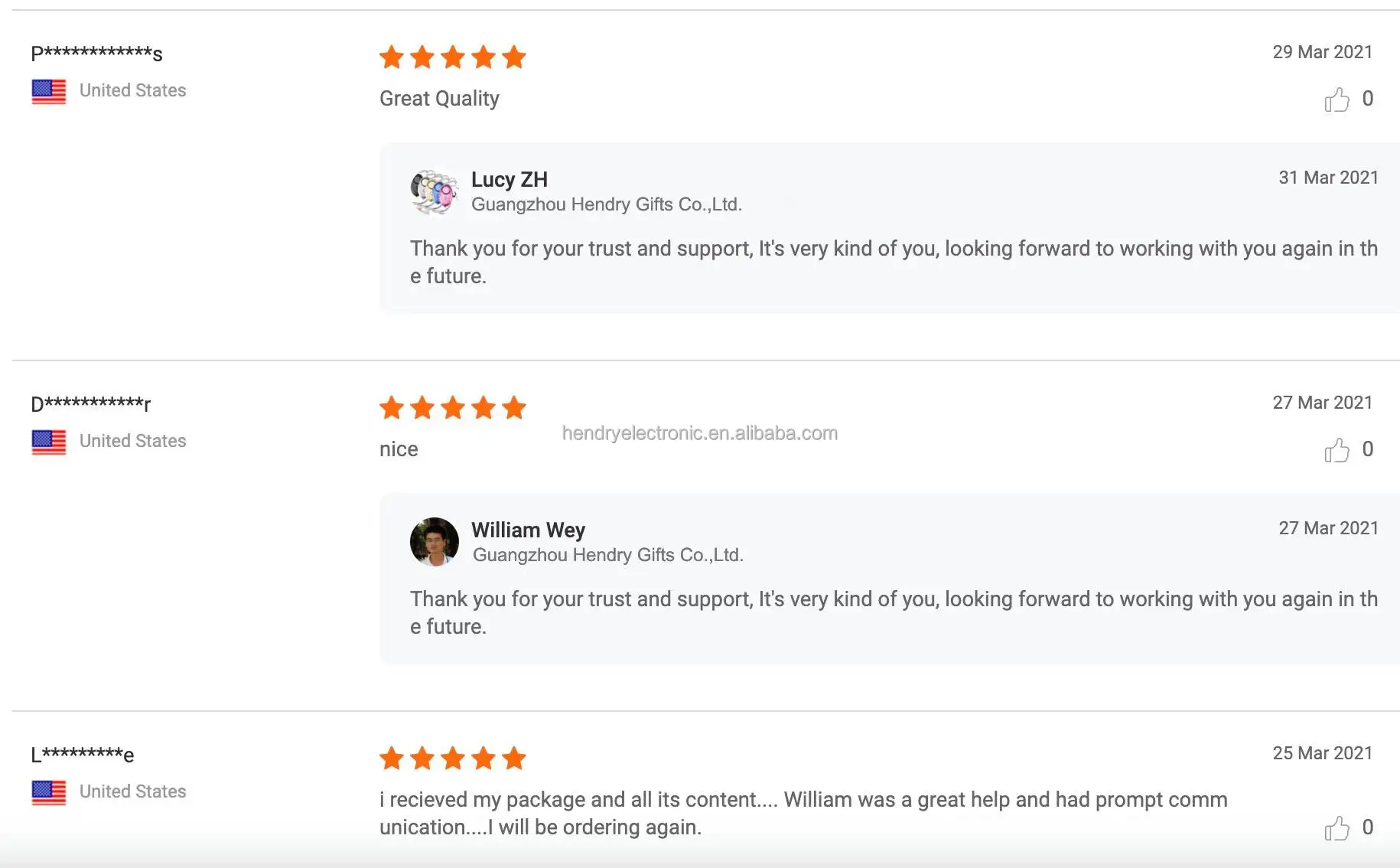Open Lucy ZH's profile avatar
The image size is (1400, 868).
435,191
